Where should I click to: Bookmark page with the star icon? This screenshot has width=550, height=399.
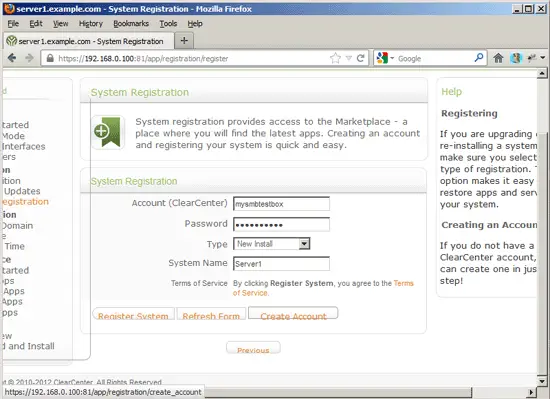(x=335, y=58)
